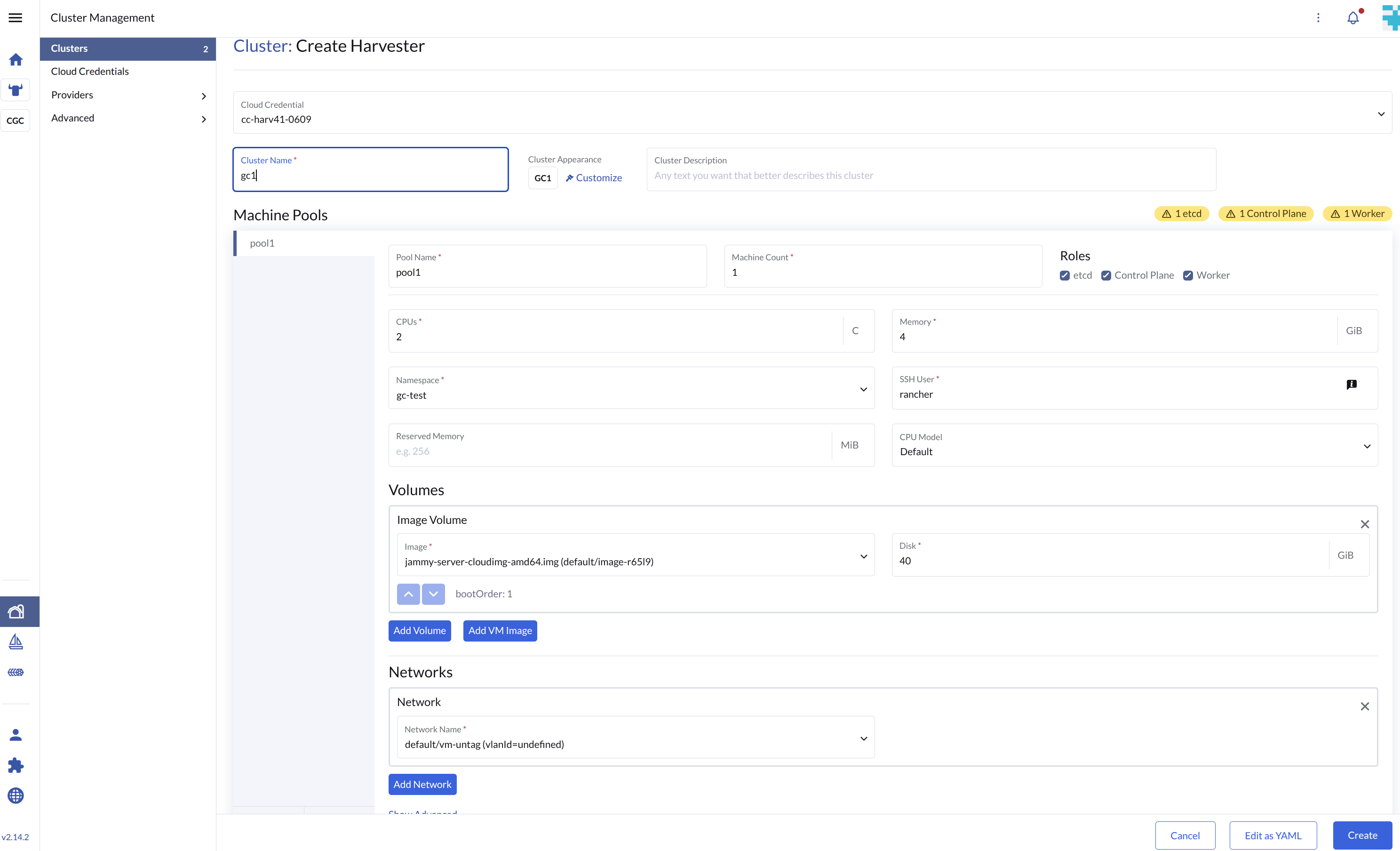This screenshot has width=1400, height=851.
Task: Open the three-dot page actions menu
Action: (1318, 17)
